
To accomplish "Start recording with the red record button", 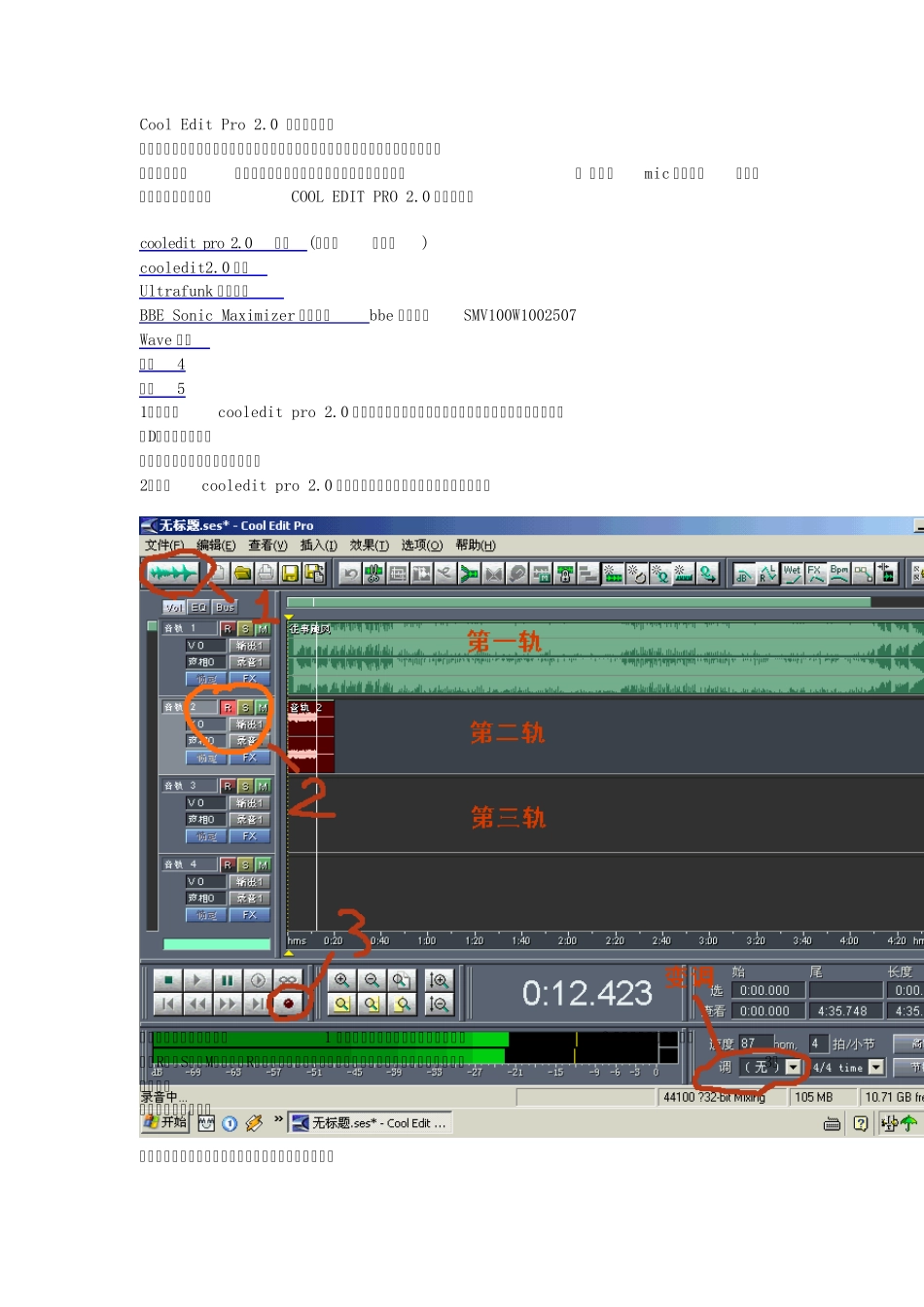I will (288, 1004).
